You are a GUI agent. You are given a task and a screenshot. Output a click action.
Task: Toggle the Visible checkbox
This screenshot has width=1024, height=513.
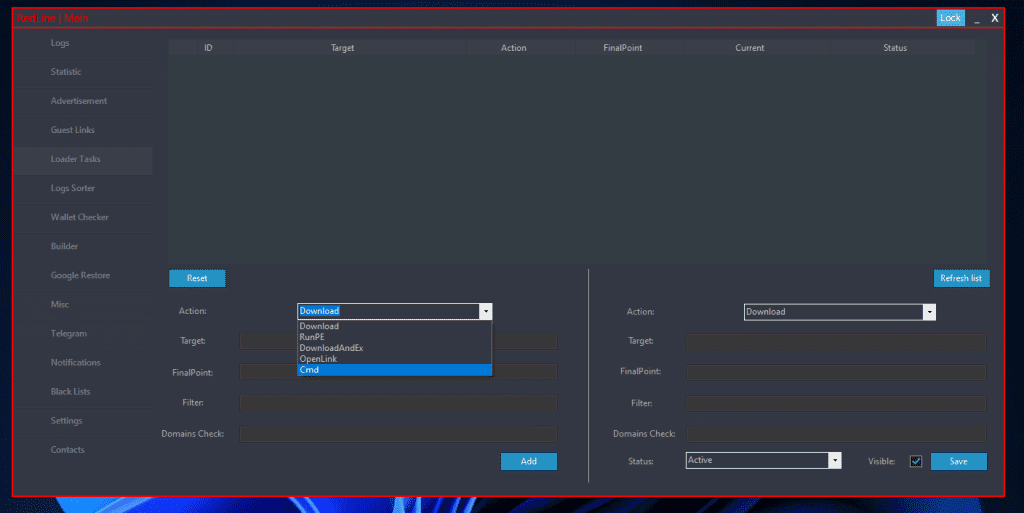click(x=915, y=461)
